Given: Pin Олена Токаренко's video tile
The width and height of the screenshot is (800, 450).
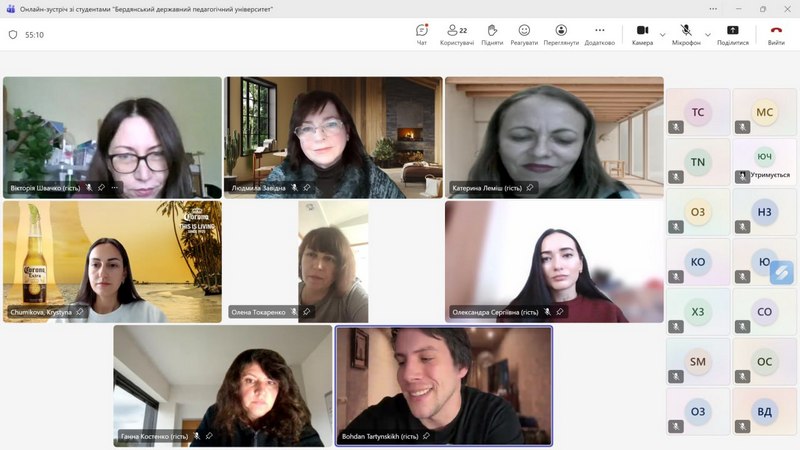Looking at the screenshot, I should click(306, 312).
